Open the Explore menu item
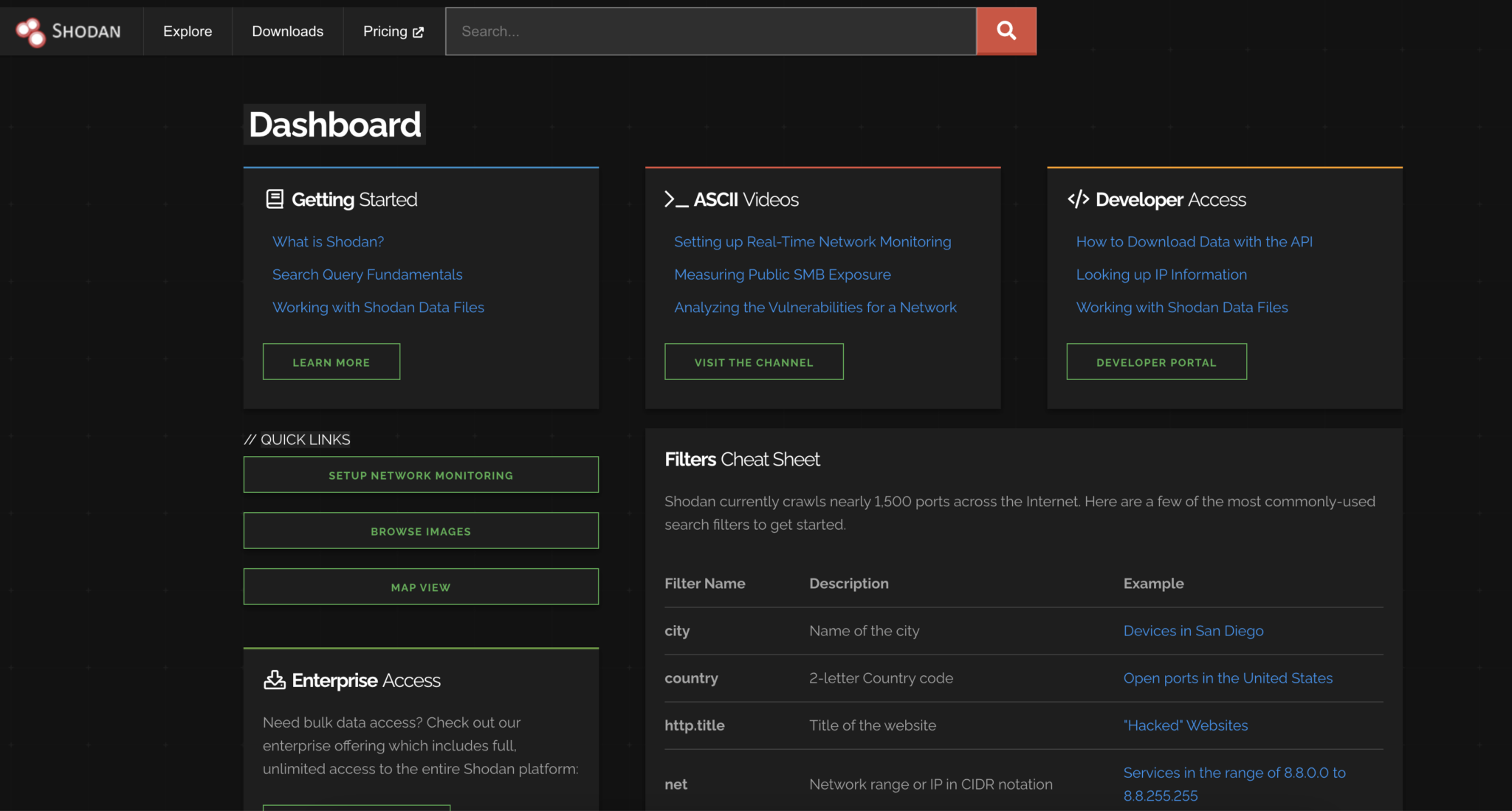Image resolution: width=1512 pixels, height=811 pixels. pyautogui.click(x=187, y=31)
